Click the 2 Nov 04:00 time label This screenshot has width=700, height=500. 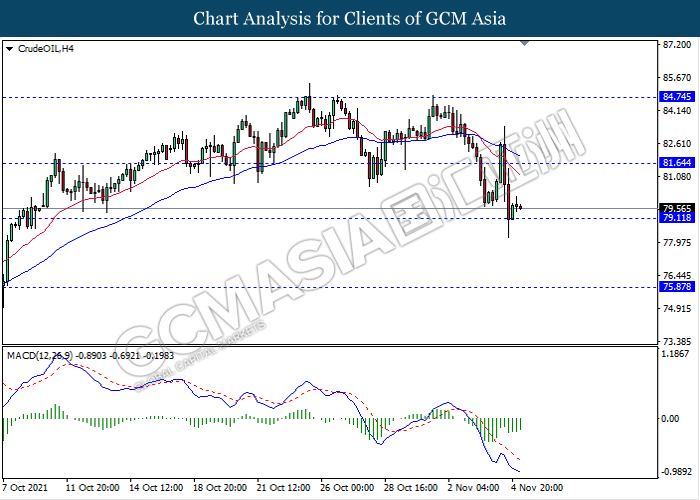(474, 488)
